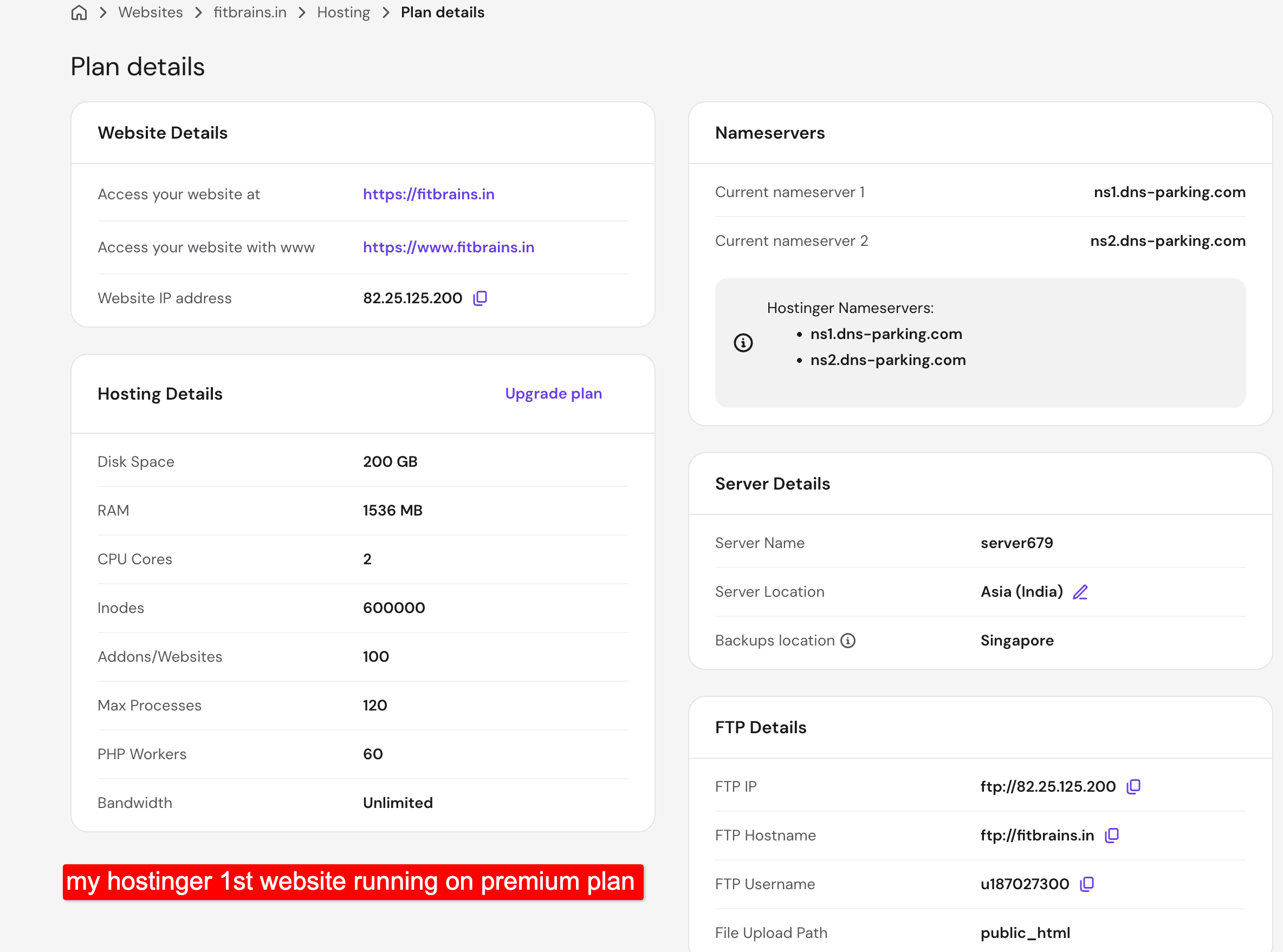Click the Server Details heading
Image resolution: width=1283 pixels, height=952 pixels.
[x=773, y=484]
